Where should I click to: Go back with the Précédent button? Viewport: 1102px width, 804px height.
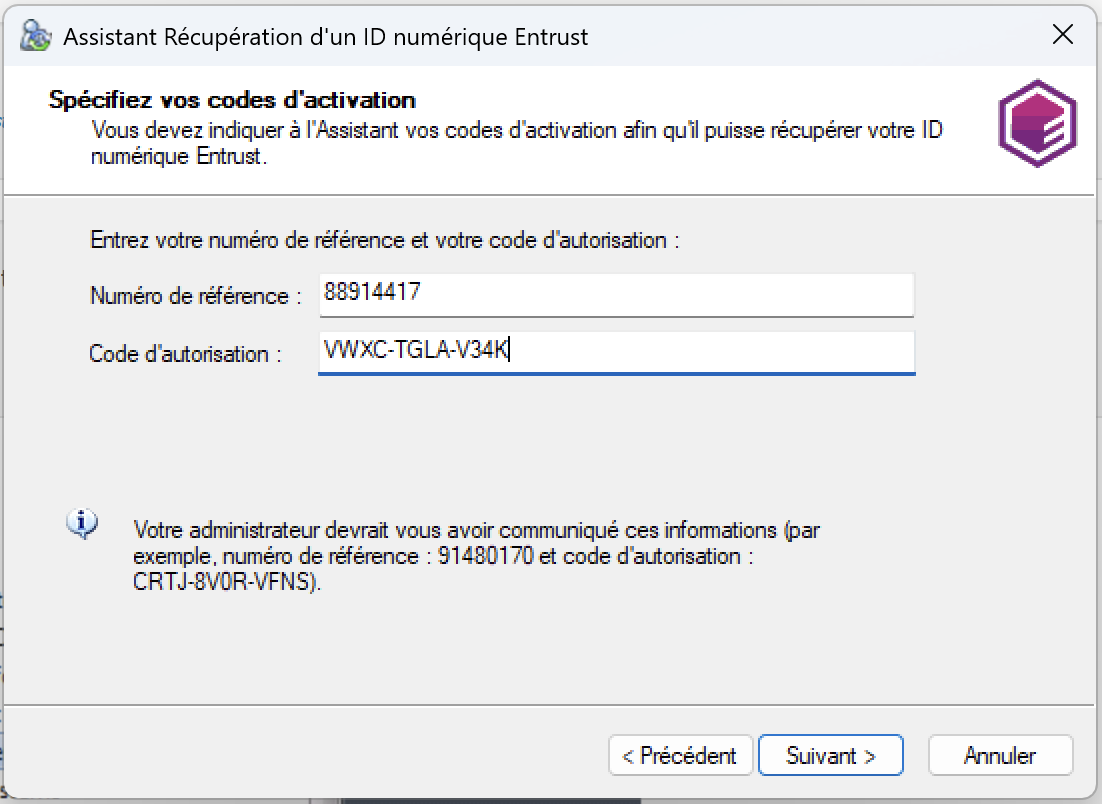click(x=679, y=756)
